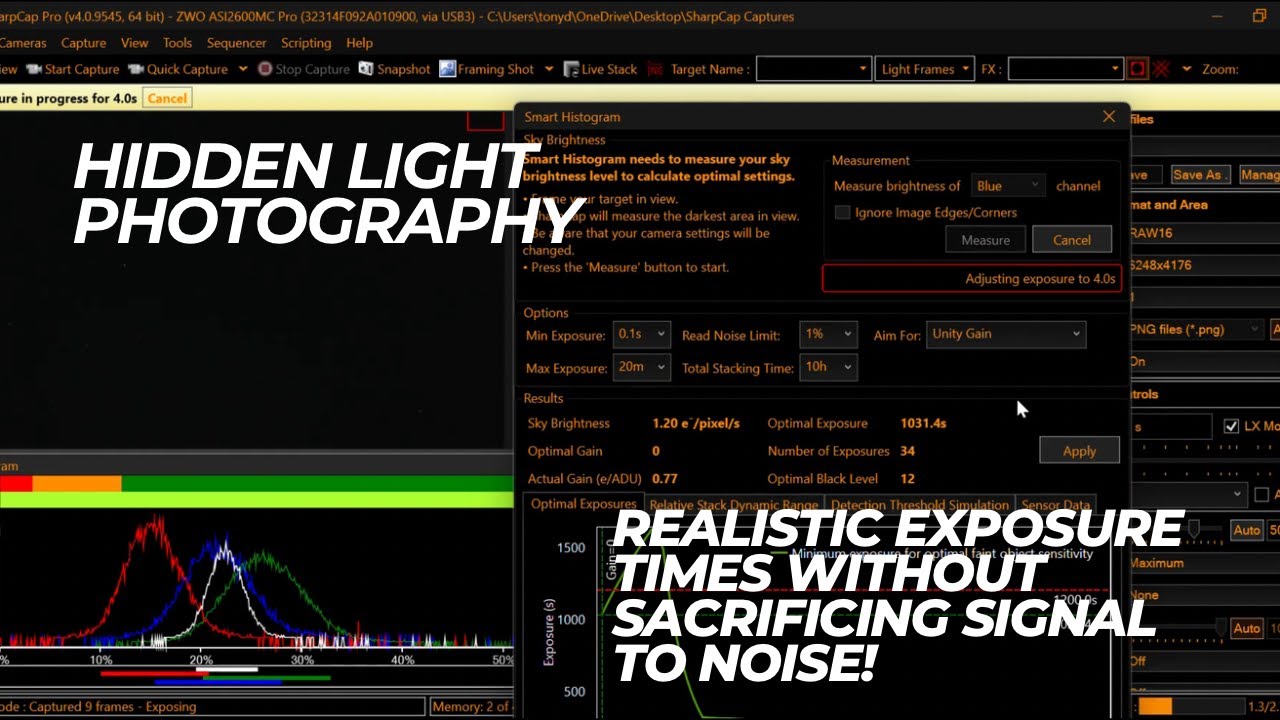The height and width of the screenshot is (720, 1280).
Task: Restore down the SharpCap Pro window
Action: point(1259,16)
